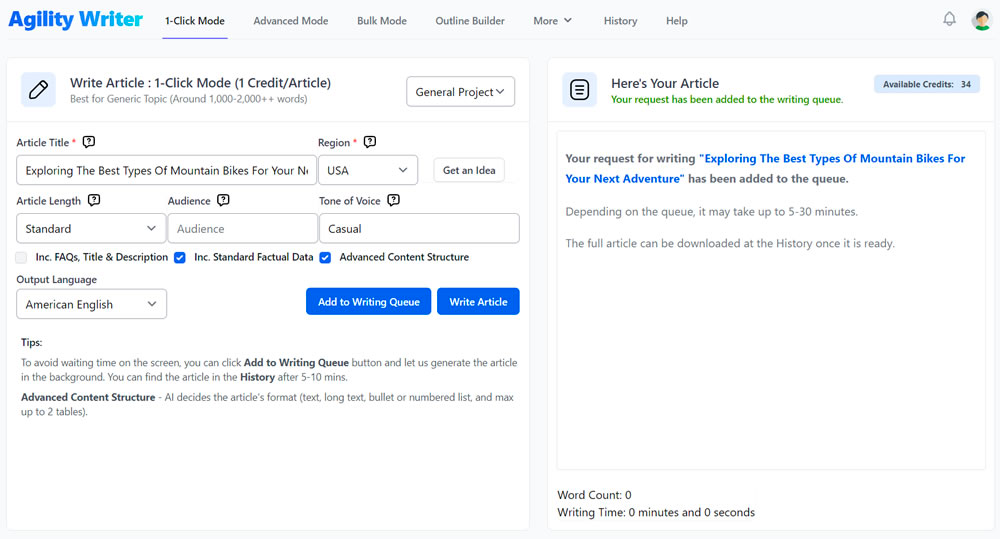Switch to Advanced Mode tab
This screenshot has width=1000, height=539.
(290, 21)
